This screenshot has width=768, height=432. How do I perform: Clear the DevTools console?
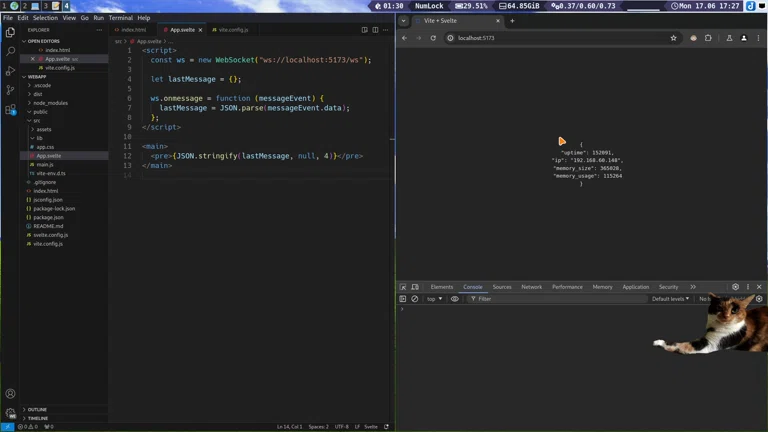[x=415, y=299]
